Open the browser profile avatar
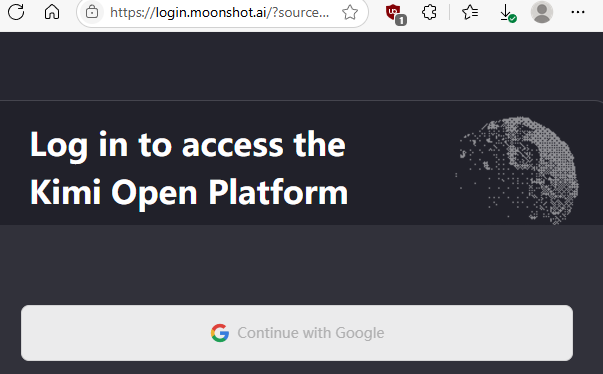 (x=542, y=12)
